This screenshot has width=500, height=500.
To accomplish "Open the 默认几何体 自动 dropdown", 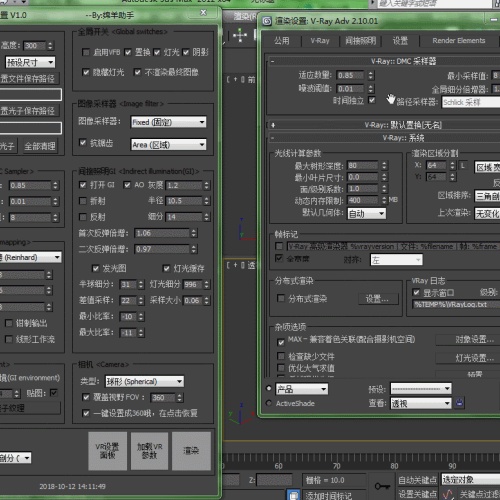I will tap(367, 214).
